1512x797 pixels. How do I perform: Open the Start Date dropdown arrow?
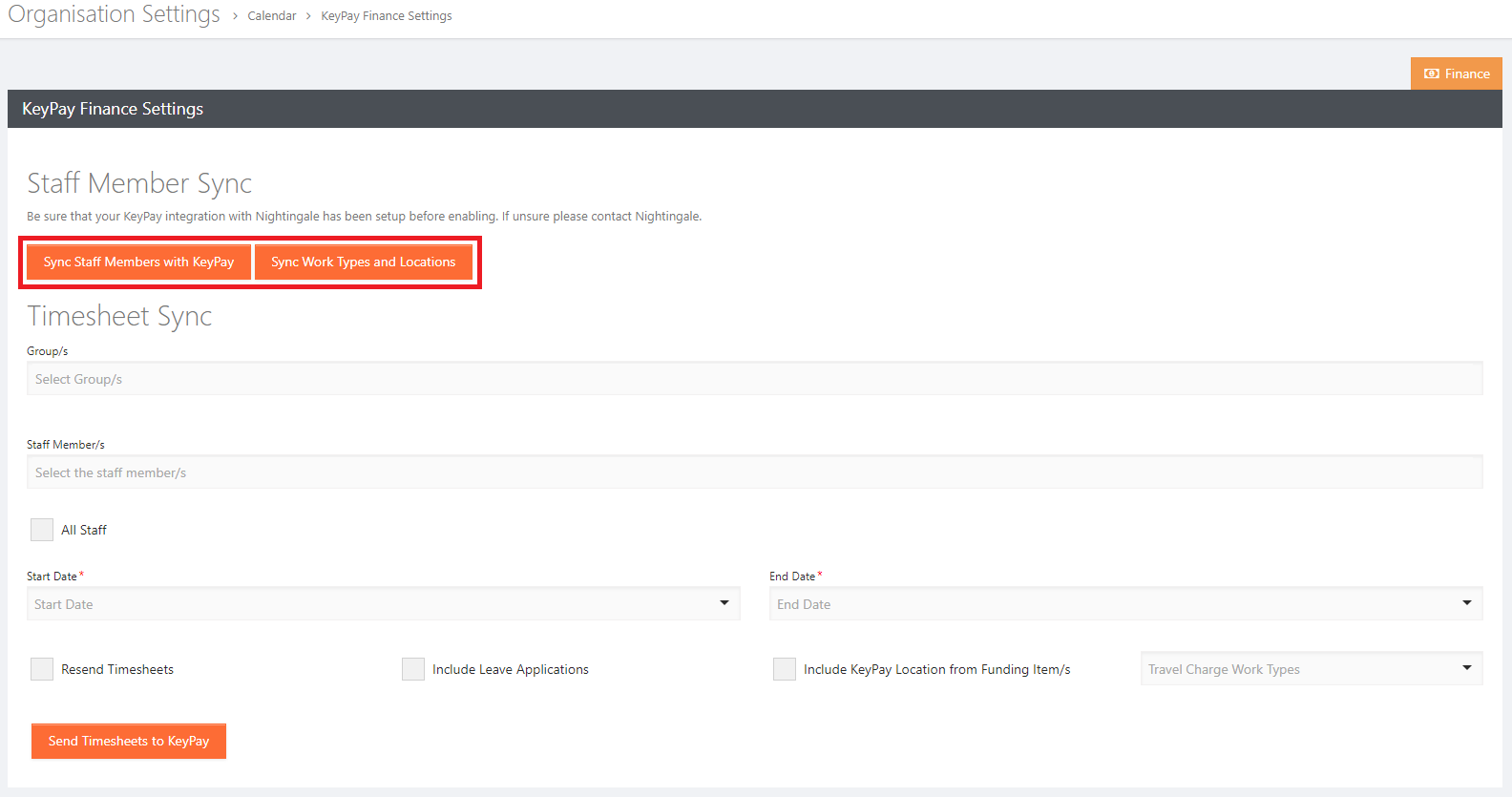pos(724,603)
